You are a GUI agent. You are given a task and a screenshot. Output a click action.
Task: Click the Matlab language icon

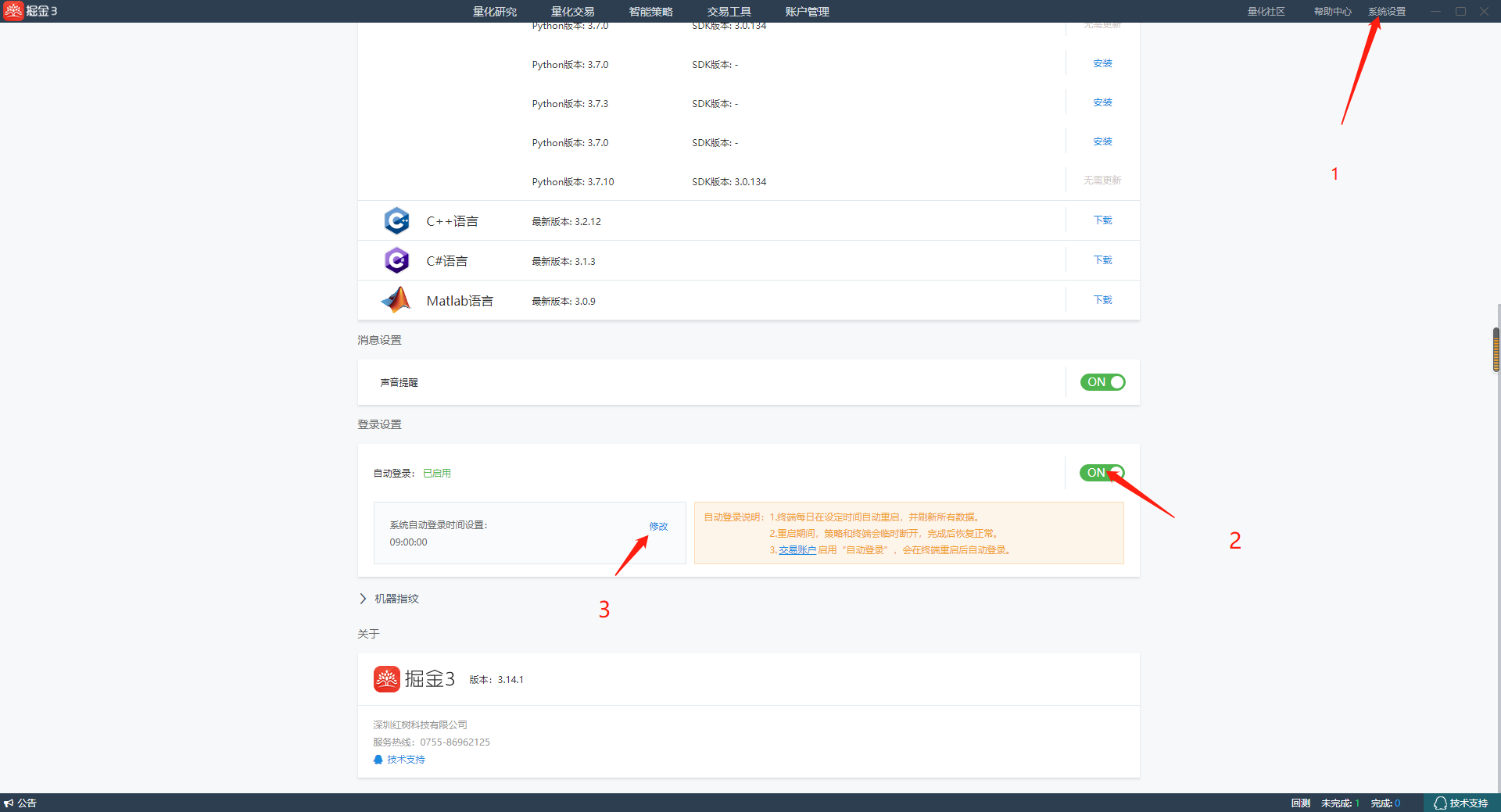pyautogui.click(x=396, y=300)
